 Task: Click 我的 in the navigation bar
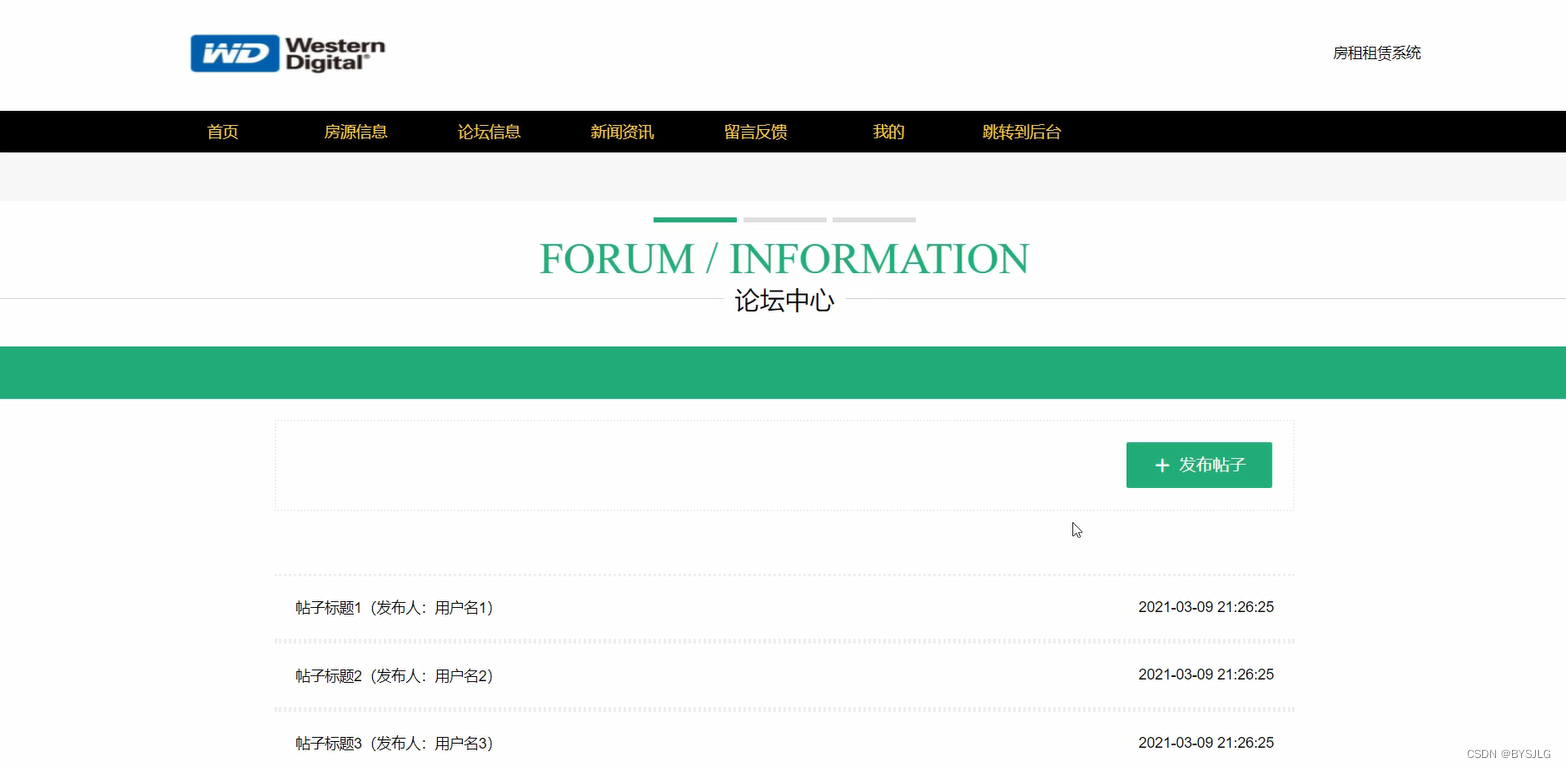coord(889,132)
